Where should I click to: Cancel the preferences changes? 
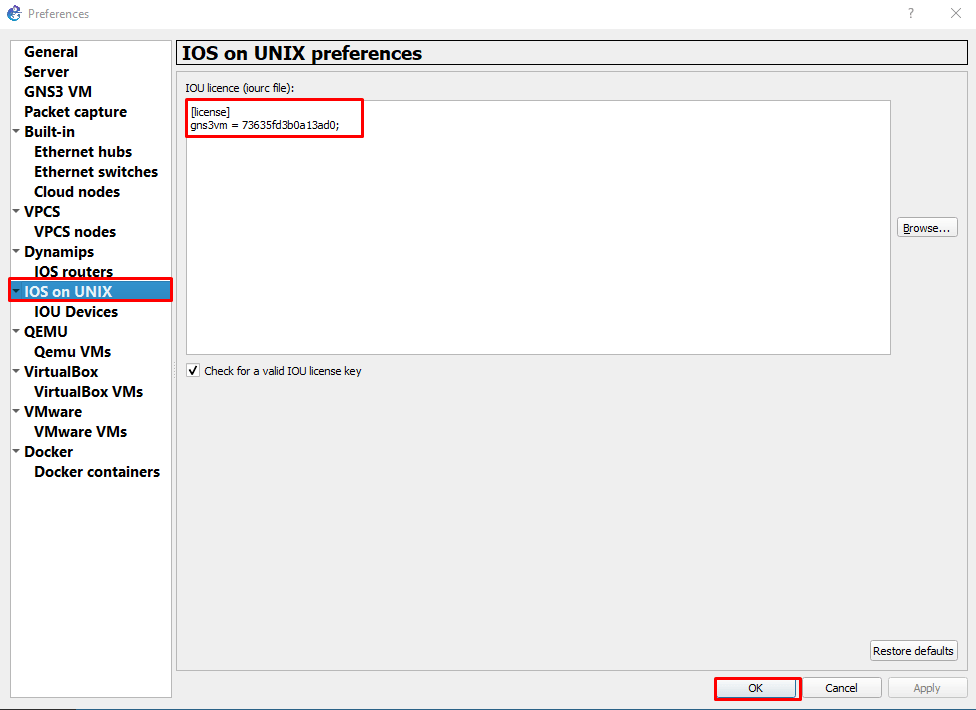(x=842, y=688)
